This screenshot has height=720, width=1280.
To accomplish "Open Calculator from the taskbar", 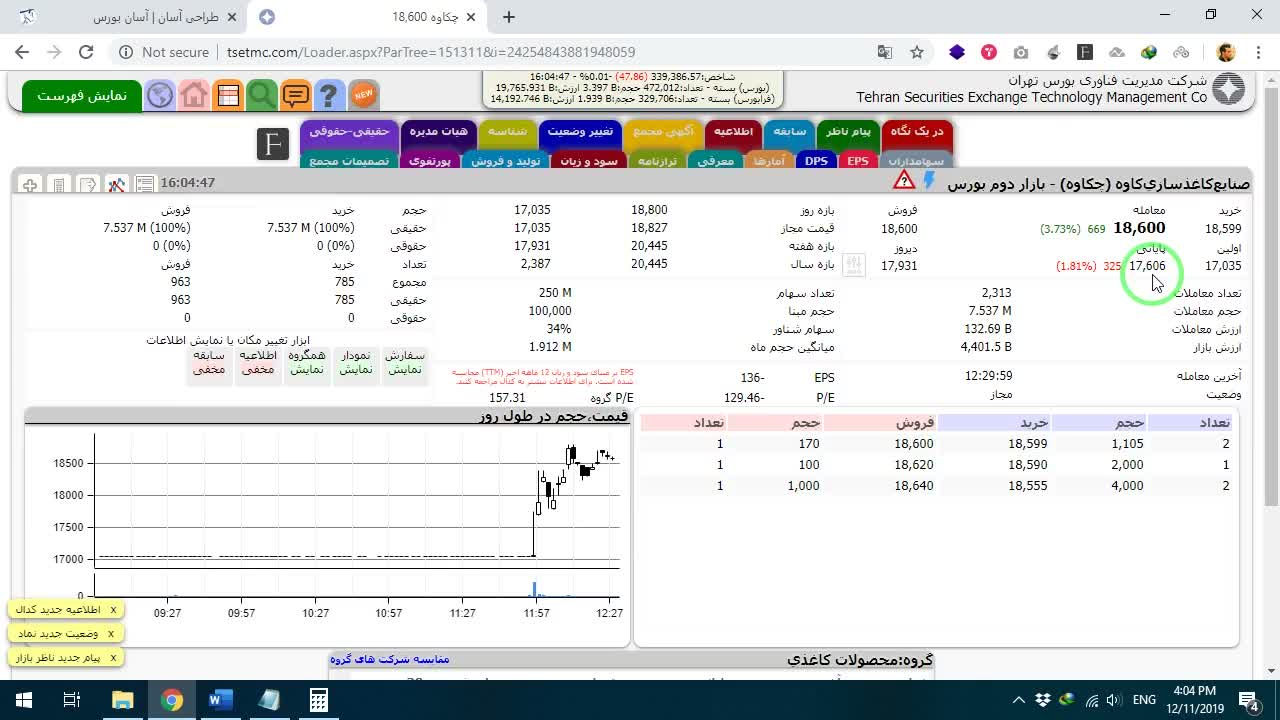I will (x=318, y=700).
